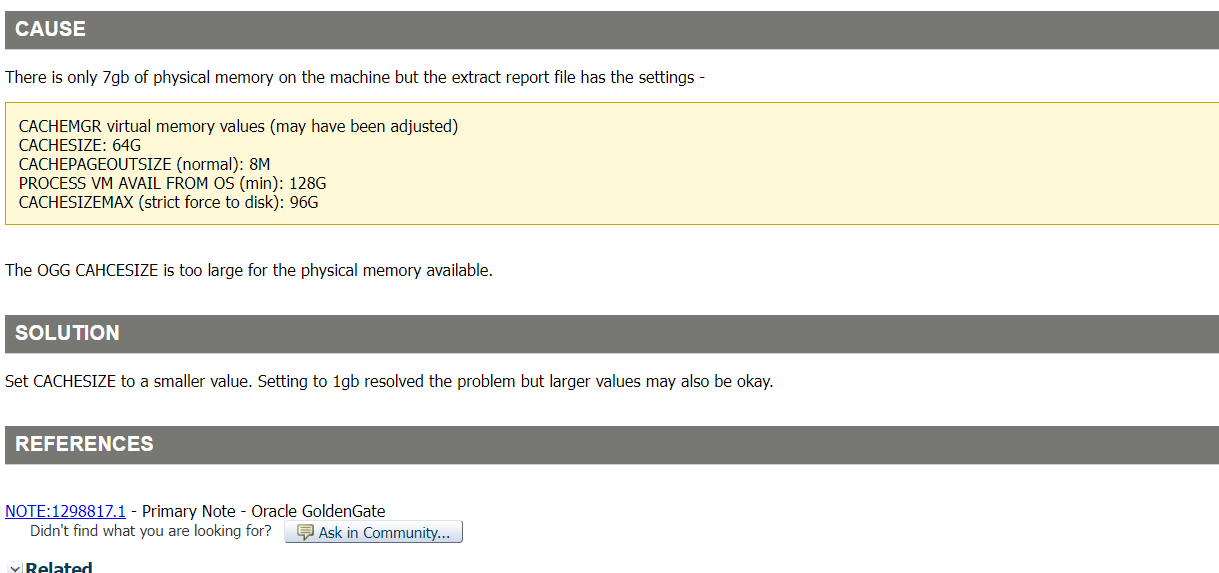Click the Ask in Community button
The image size is (1219, 573).
[373, 532]
